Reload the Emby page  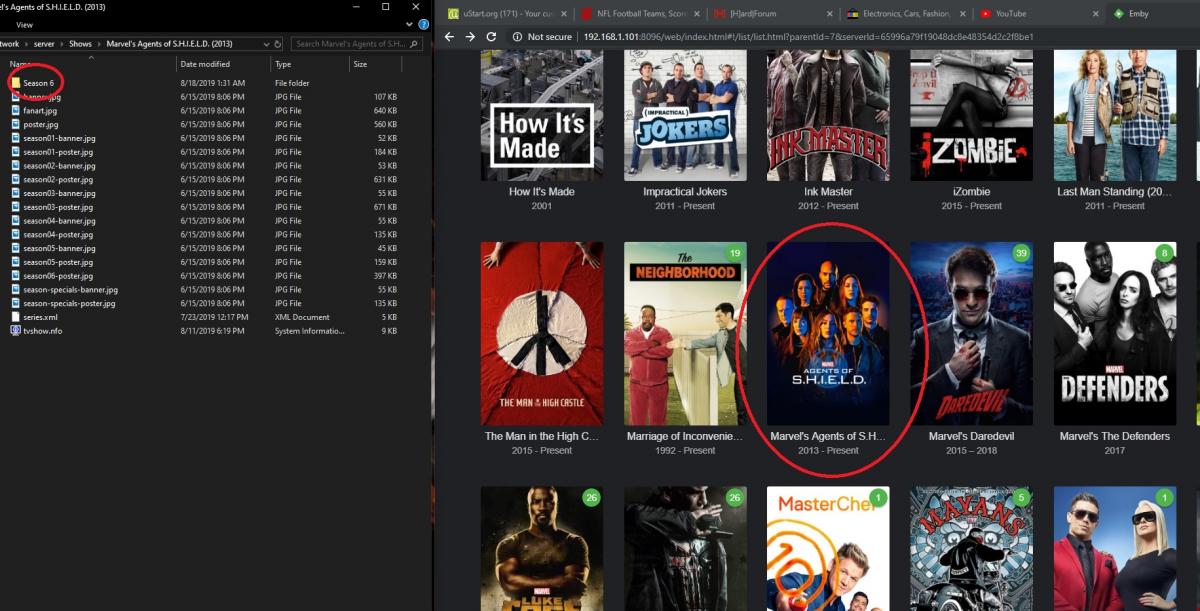(x=491, y=37)
